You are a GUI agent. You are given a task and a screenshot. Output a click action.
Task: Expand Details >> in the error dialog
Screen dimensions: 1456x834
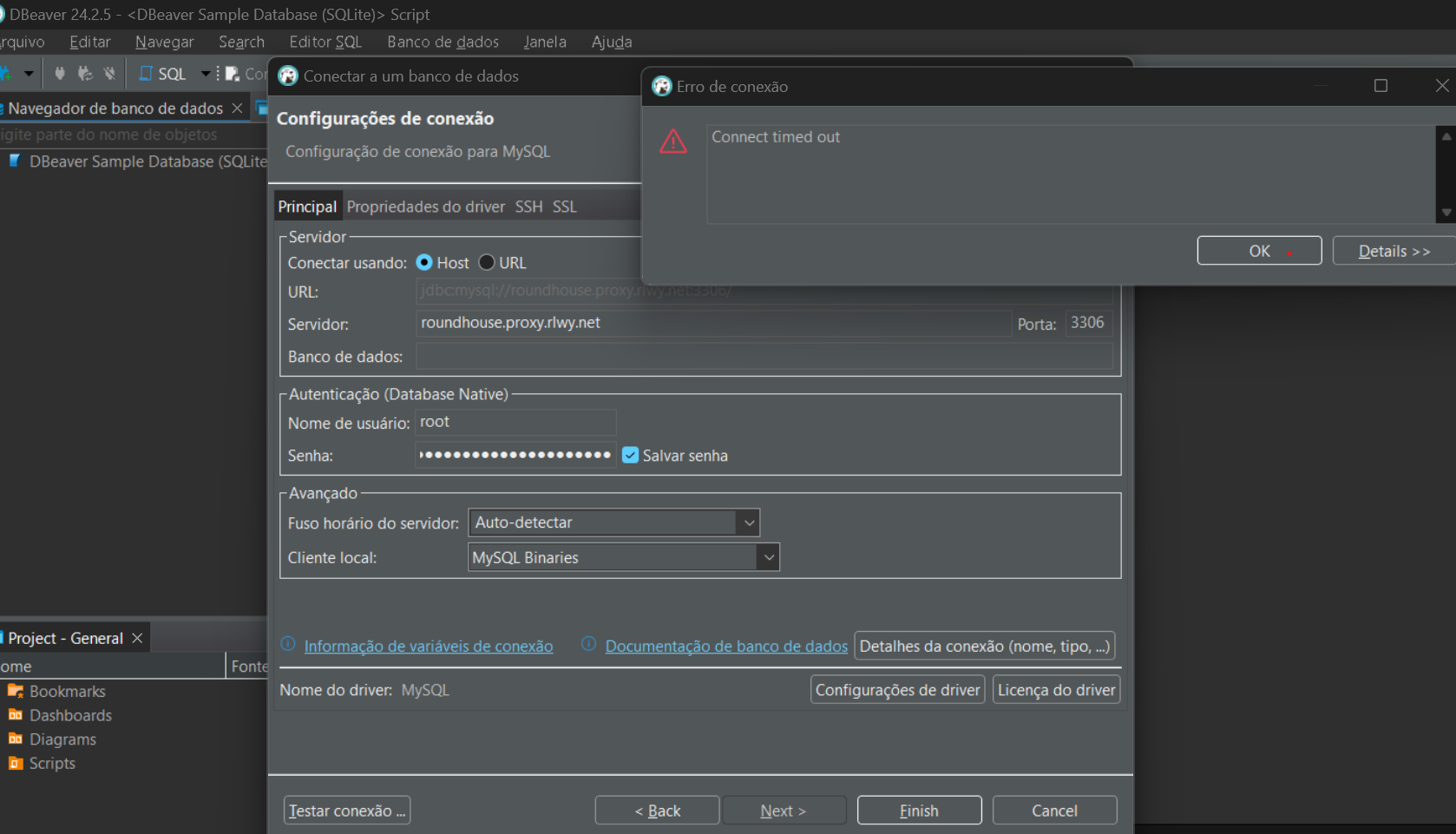1394,251
